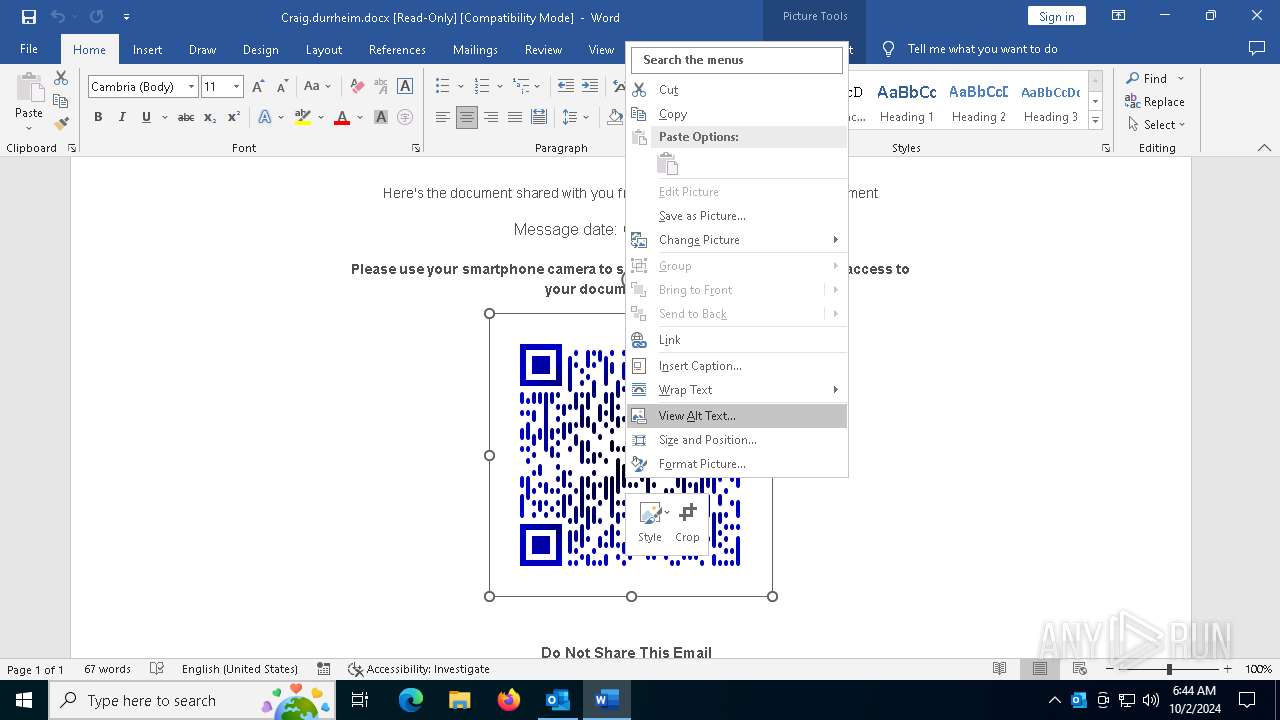Toggle center alignment

click(x=467, y=117)
